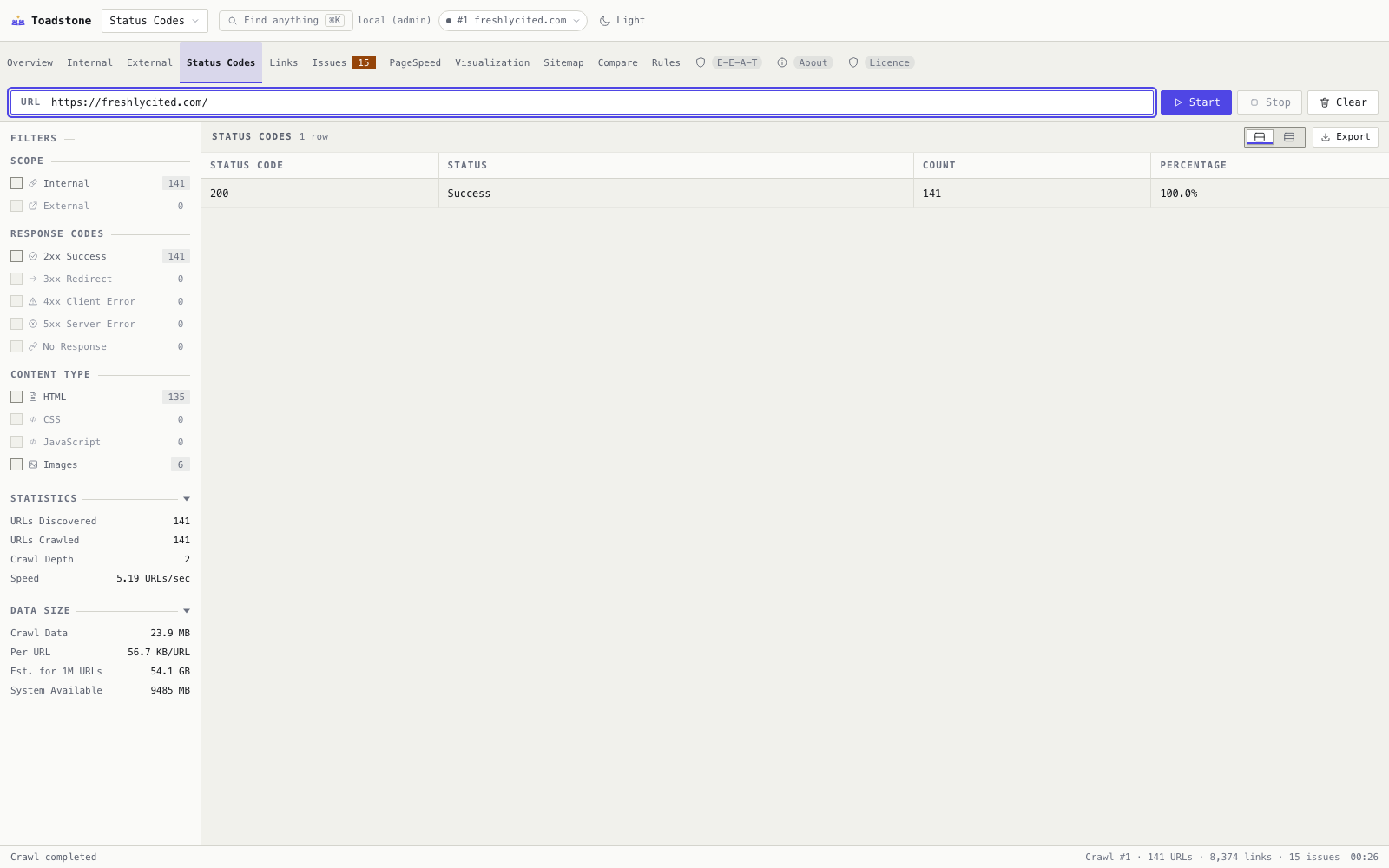Image resolution: width=1389 pixels, height=868 pixels.
Task: Click the external-link icon in the External filter
Action: 33,206
